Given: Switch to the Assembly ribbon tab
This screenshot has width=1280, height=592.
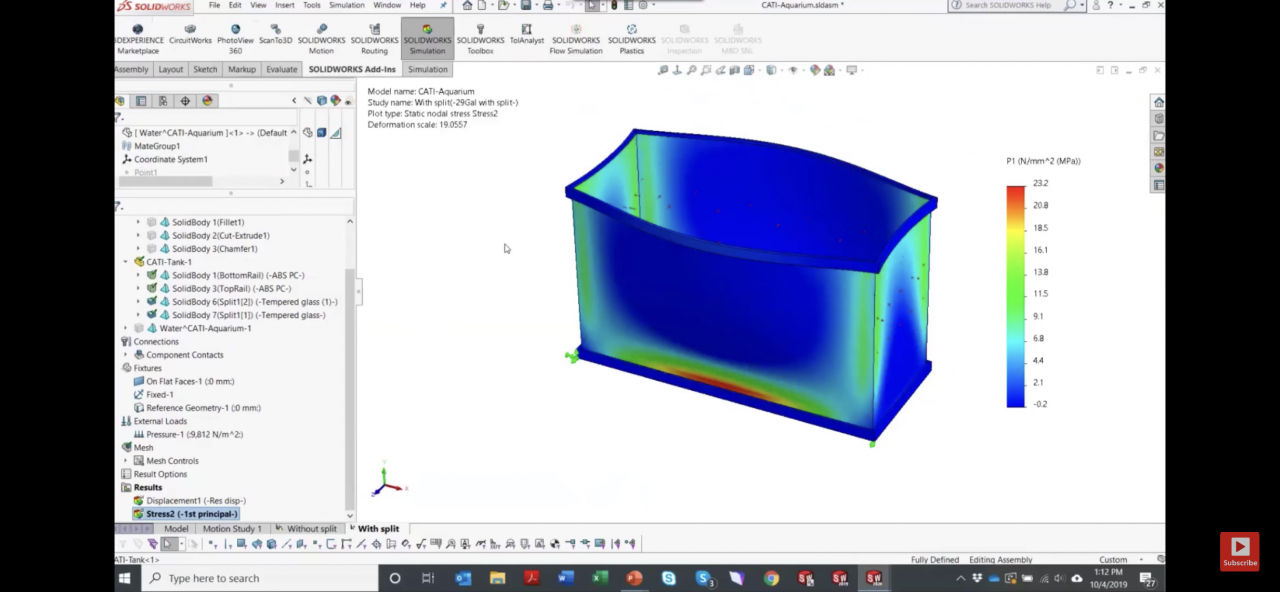Looking at the screenshot, I should (x=132, y=69).
